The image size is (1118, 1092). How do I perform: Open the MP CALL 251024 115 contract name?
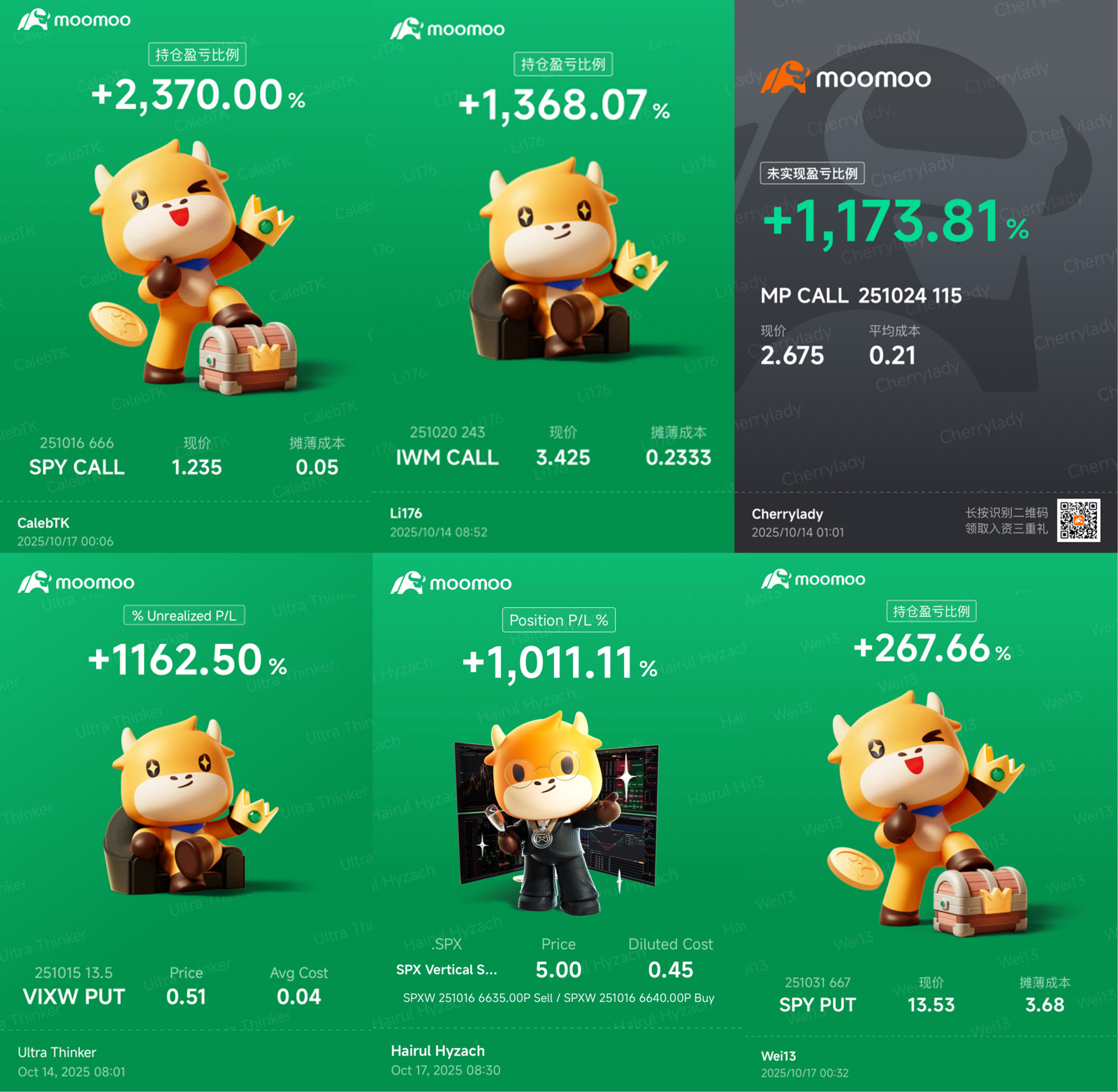tap(861, 296)
